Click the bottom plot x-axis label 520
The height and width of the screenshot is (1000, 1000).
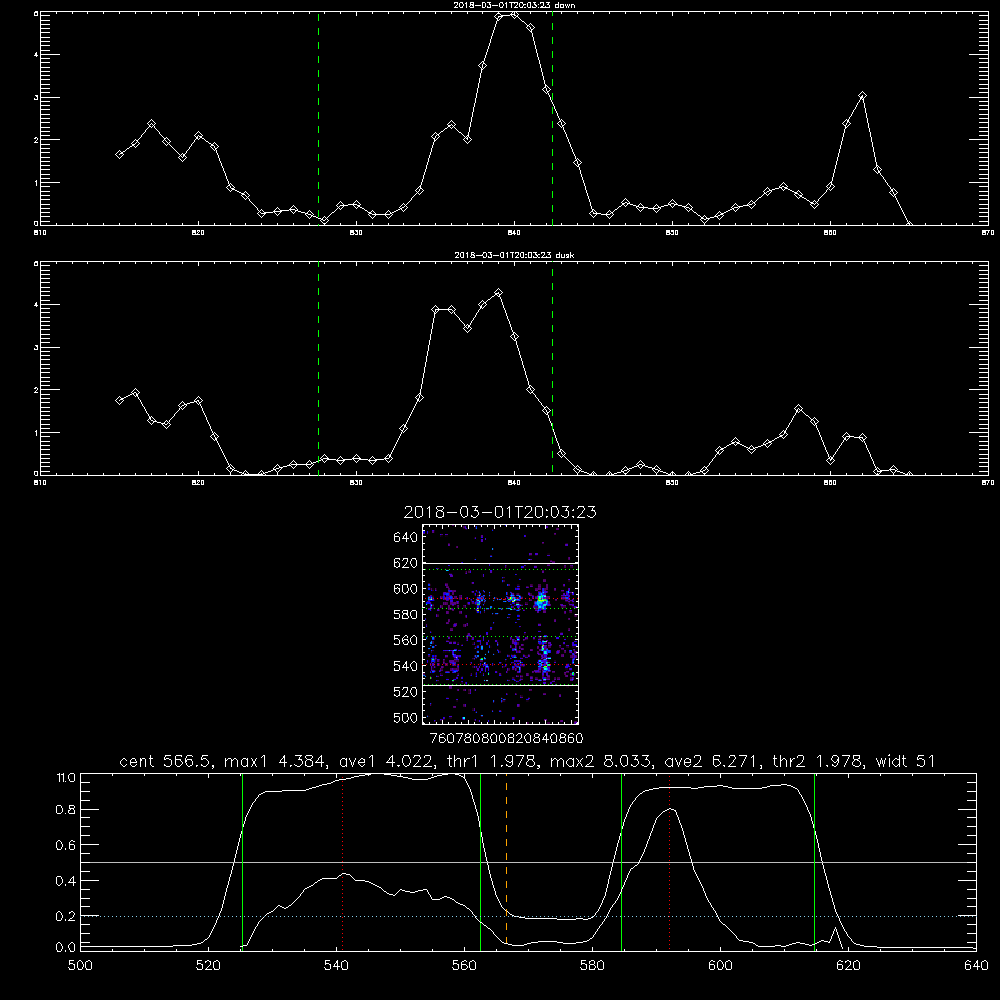click(x=208, y=965)
